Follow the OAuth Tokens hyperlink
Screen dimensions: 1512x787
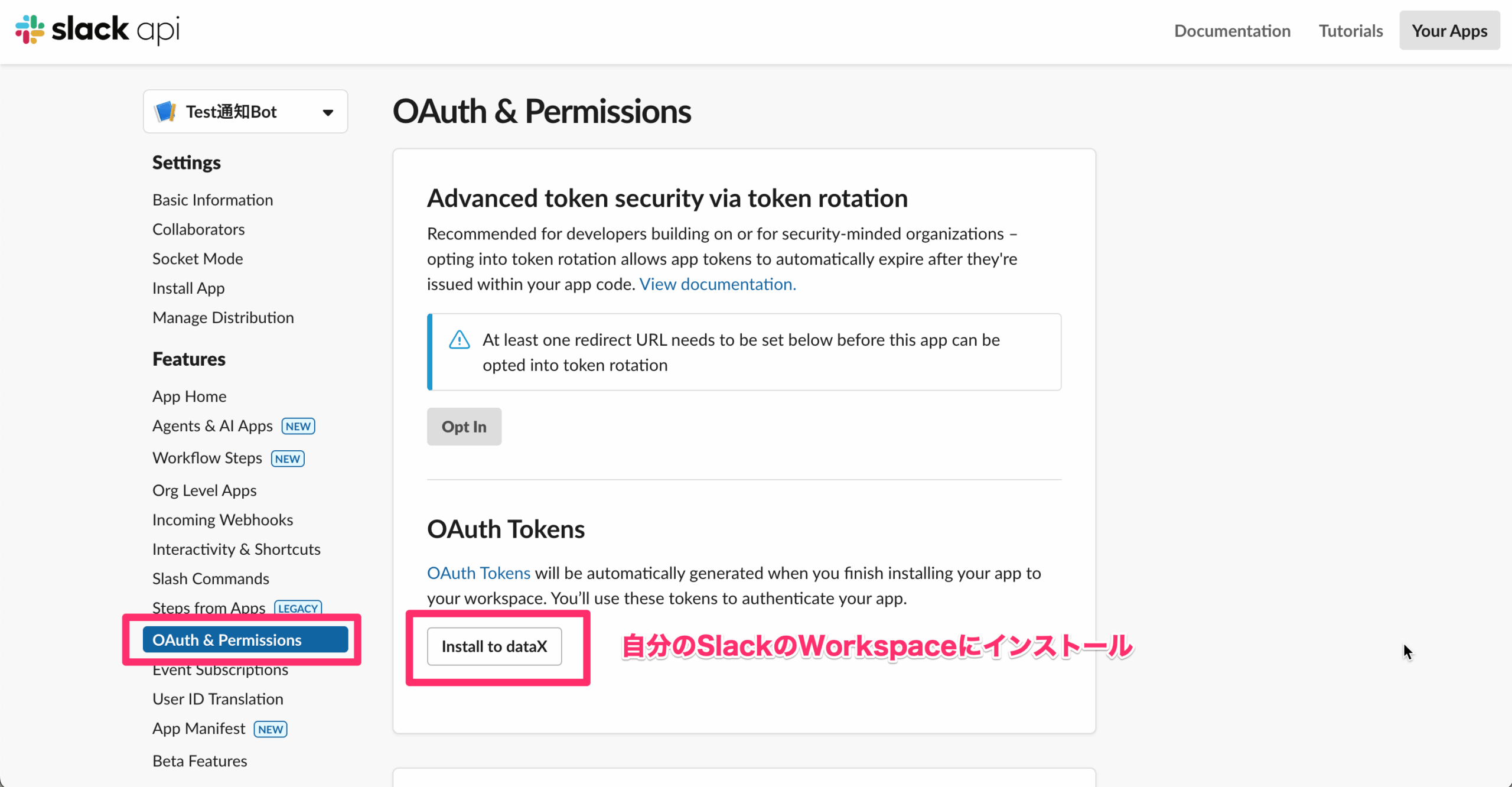point(478,573)
